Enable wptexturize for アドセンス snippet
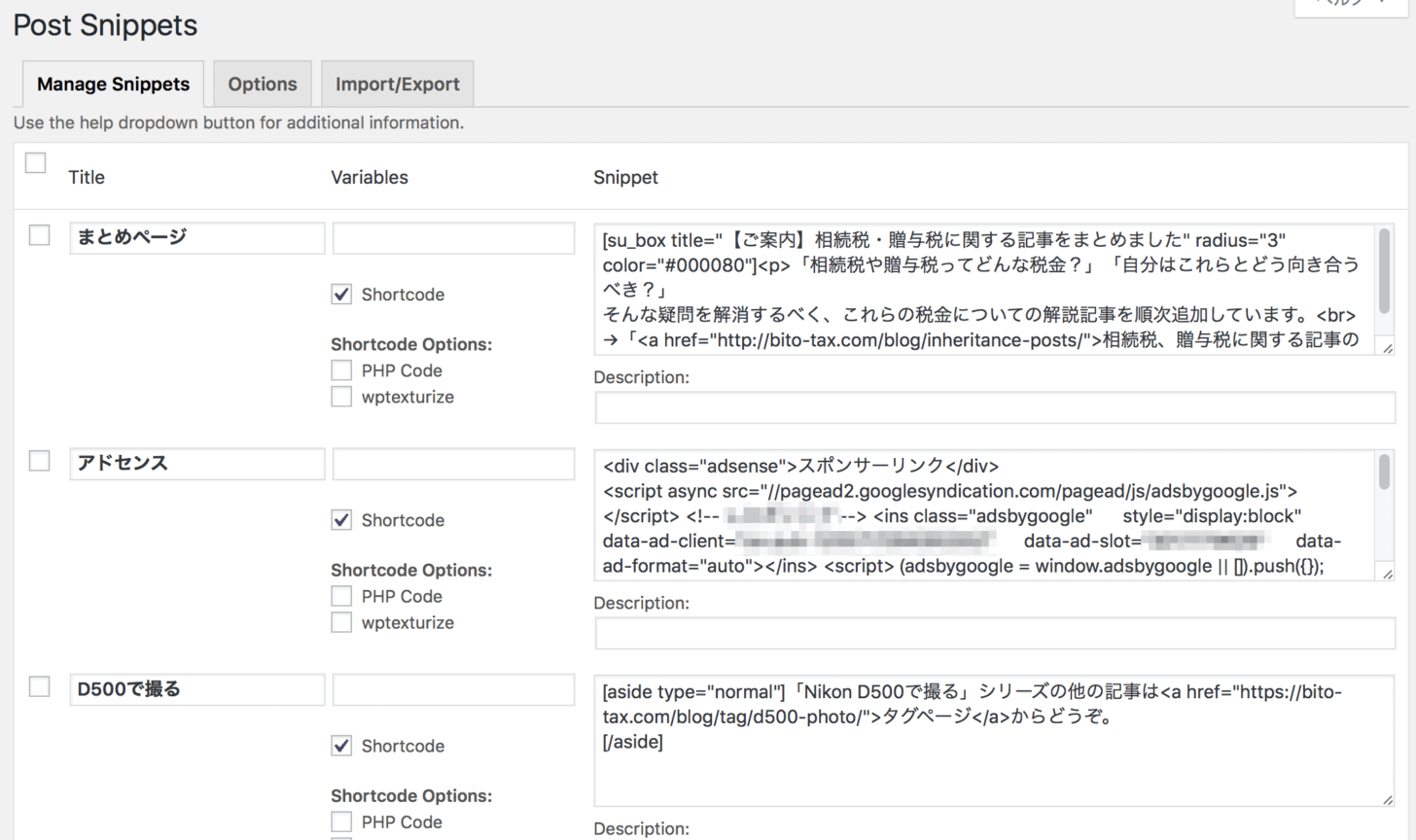The height and width of the screenshot is (840, 1416). click(x=341, y=622)
